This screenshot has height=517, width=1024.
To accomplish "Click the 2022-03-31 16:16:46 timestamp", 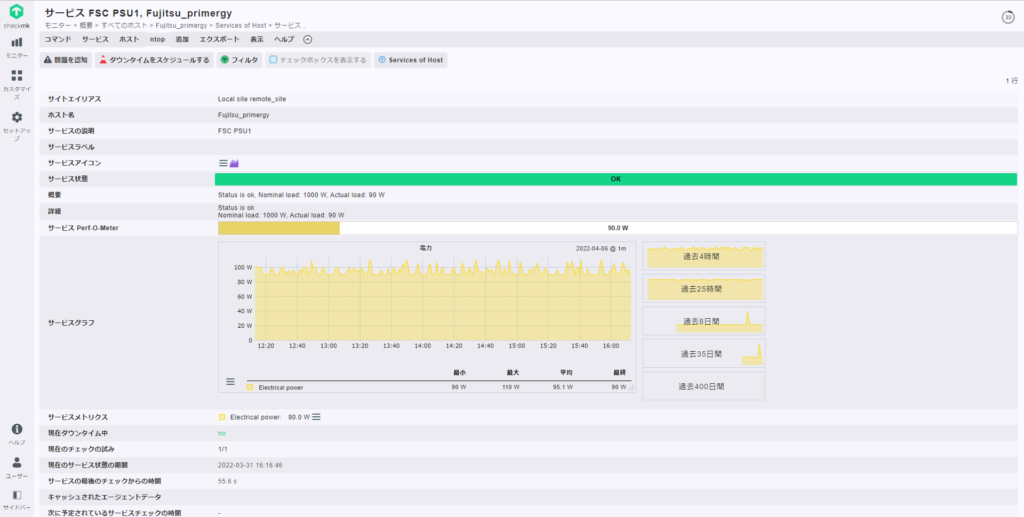I will [250, 465].
